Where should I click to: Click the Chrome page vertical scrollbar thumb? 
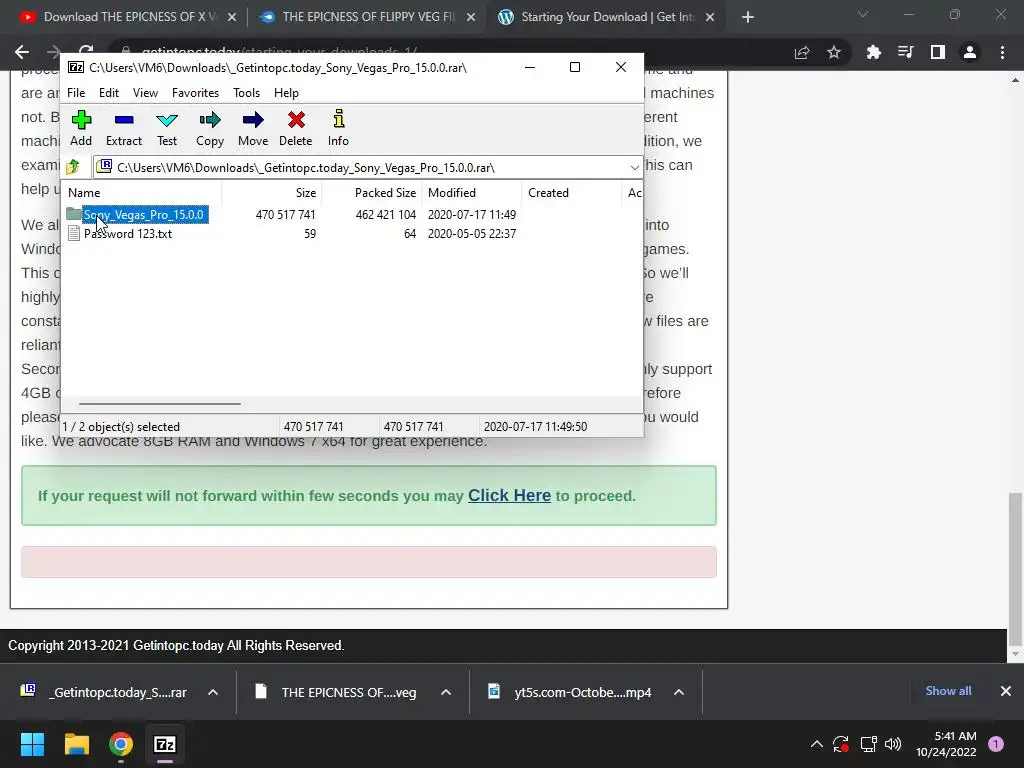(x=1015, y=568)
